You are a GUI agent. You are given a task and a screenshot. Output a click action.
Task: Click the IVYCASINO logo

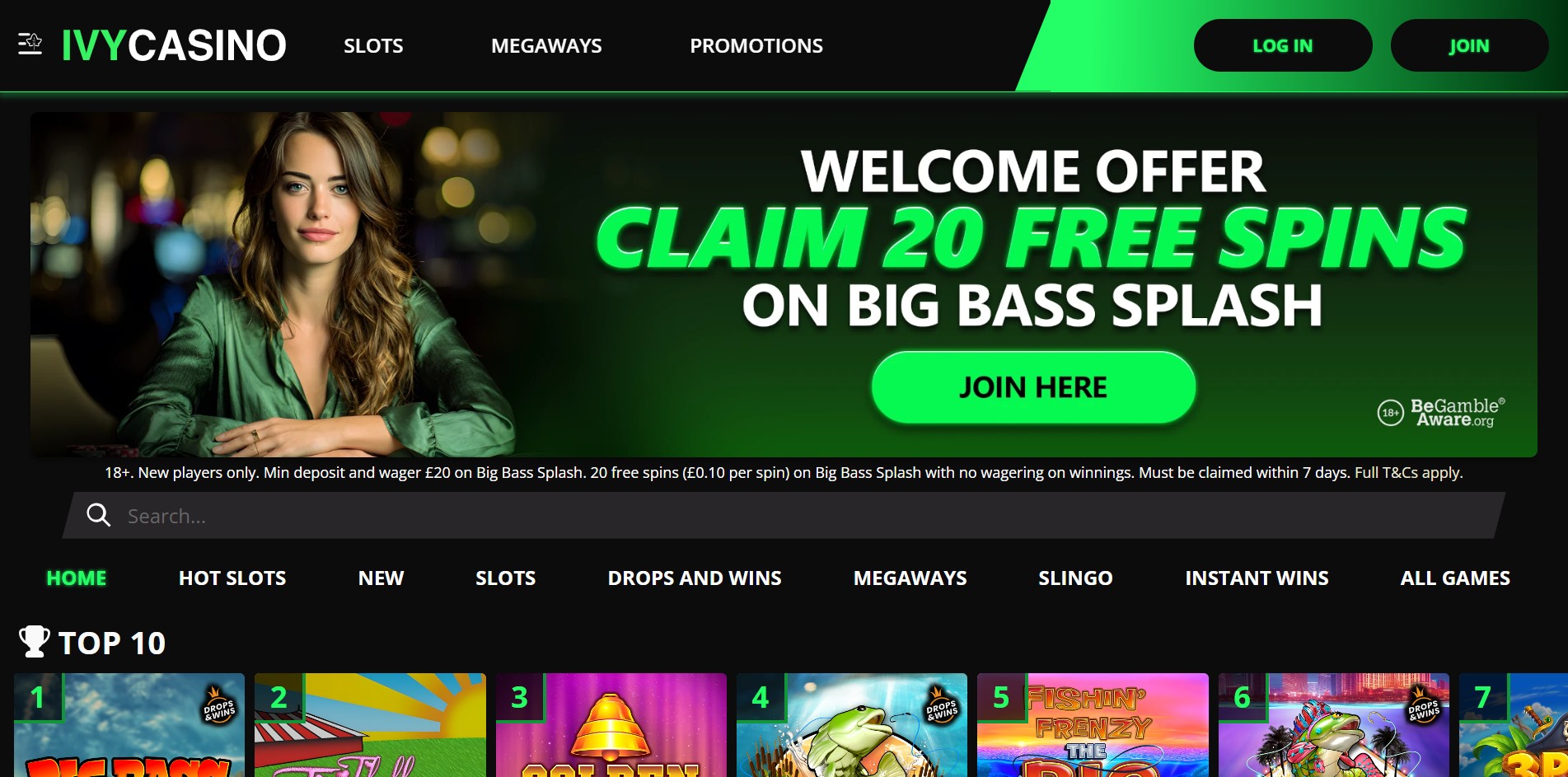tap(174, 45)
